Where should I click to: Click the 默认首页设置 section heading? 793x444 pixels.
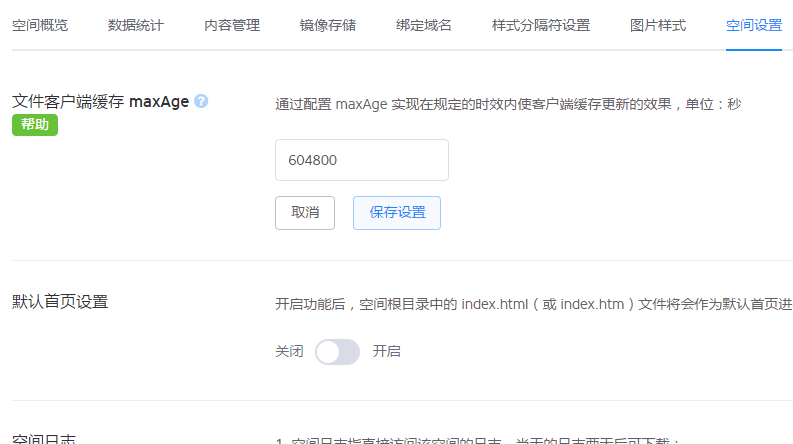coord(60,301)
